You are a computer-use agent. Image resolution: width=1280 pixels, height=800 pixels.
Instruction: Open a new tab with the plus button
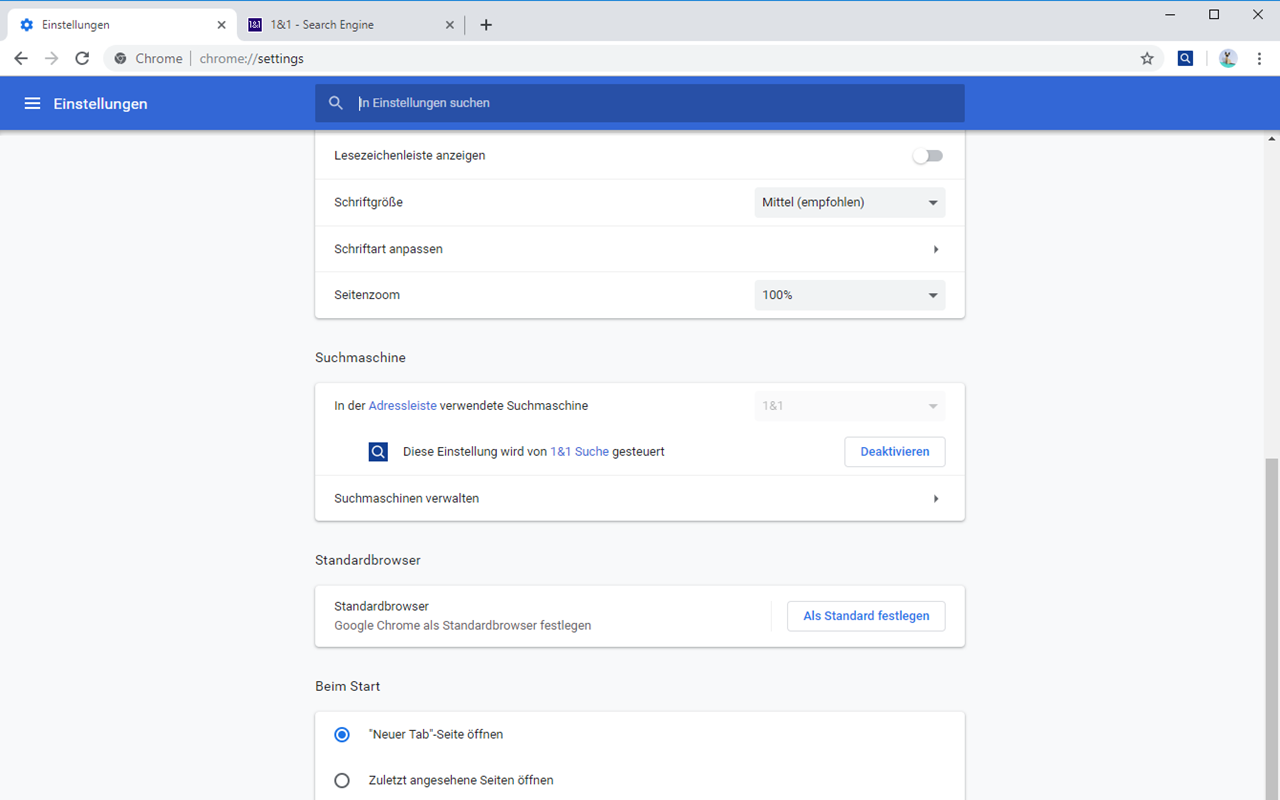point(486,25)
